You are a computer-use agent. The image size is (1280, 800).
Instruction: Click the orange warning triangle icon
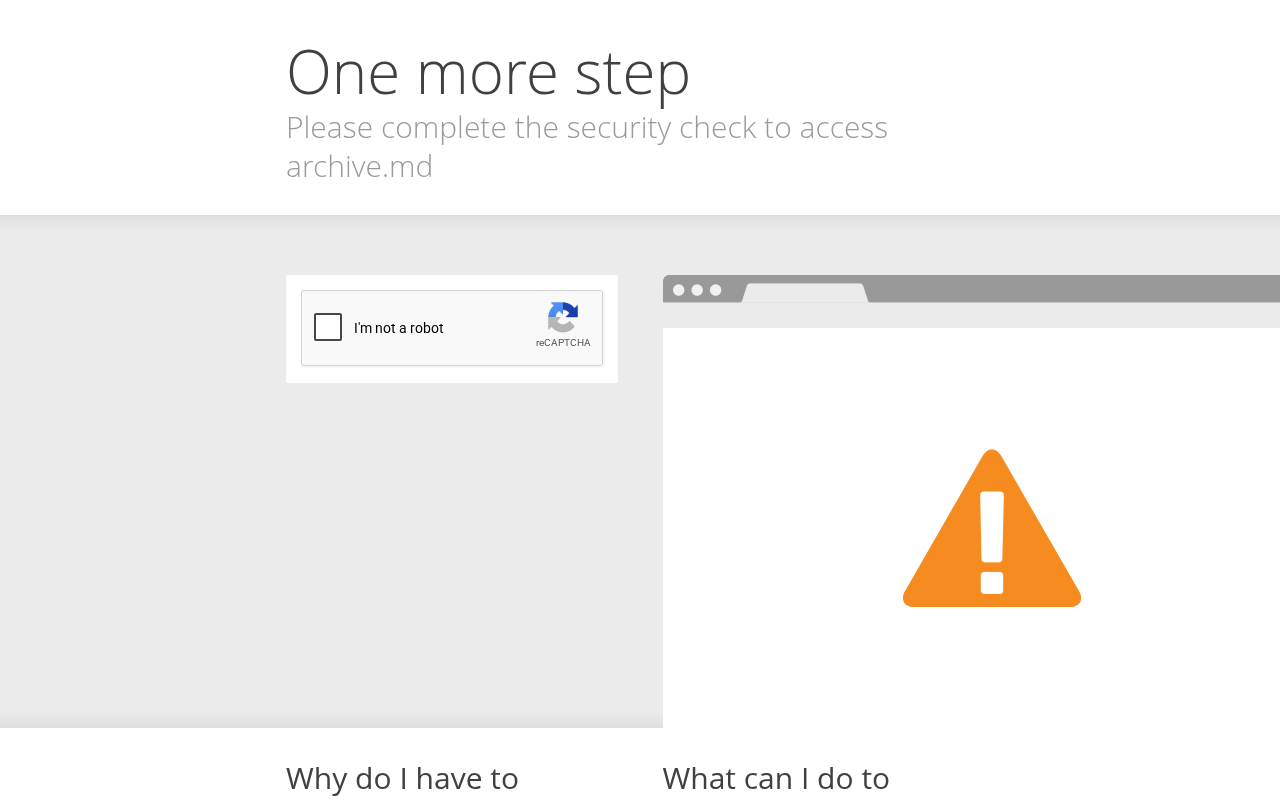992,528
